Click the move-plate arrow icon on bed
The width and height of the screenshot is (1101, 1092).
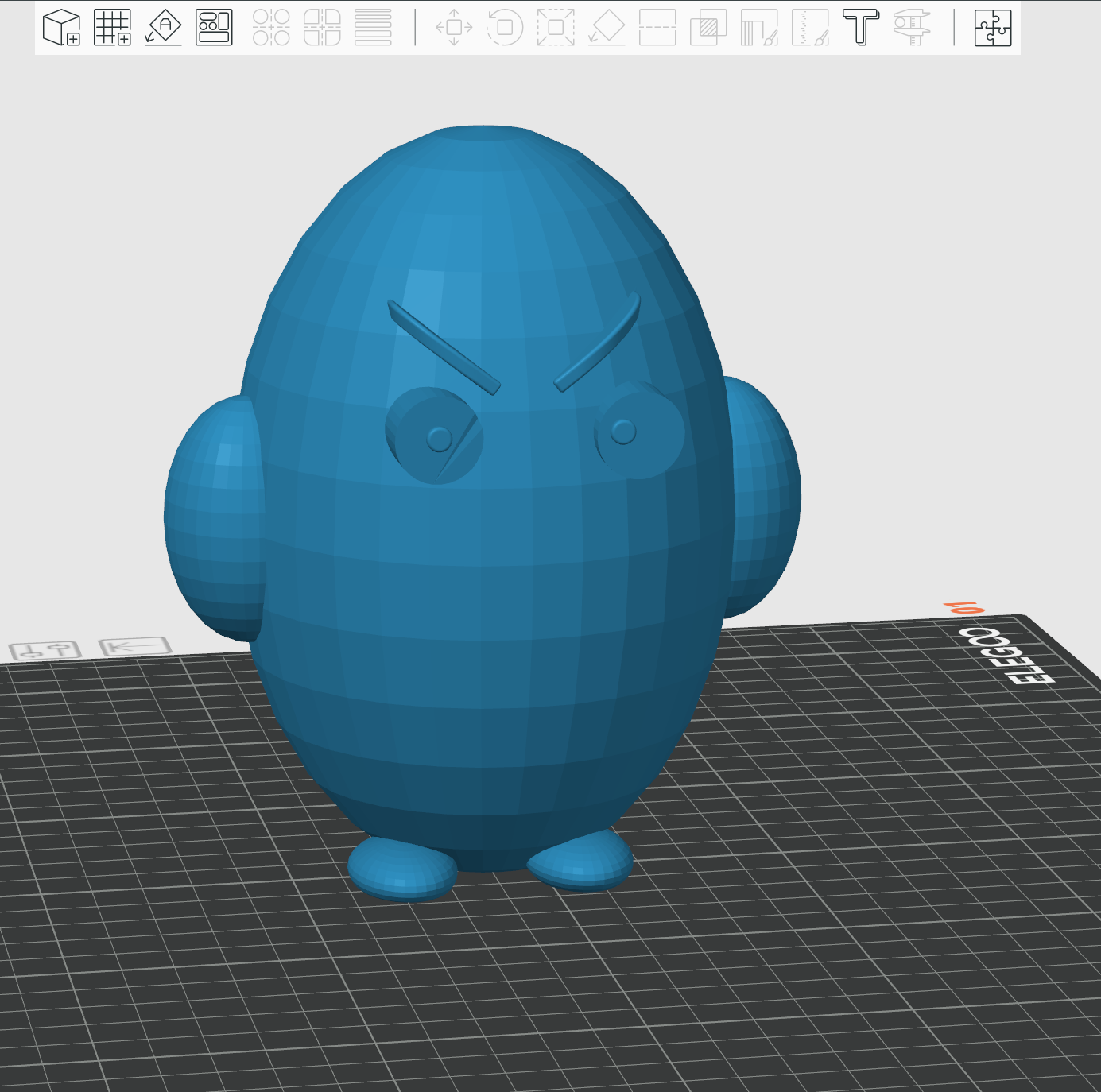[135, 646]
